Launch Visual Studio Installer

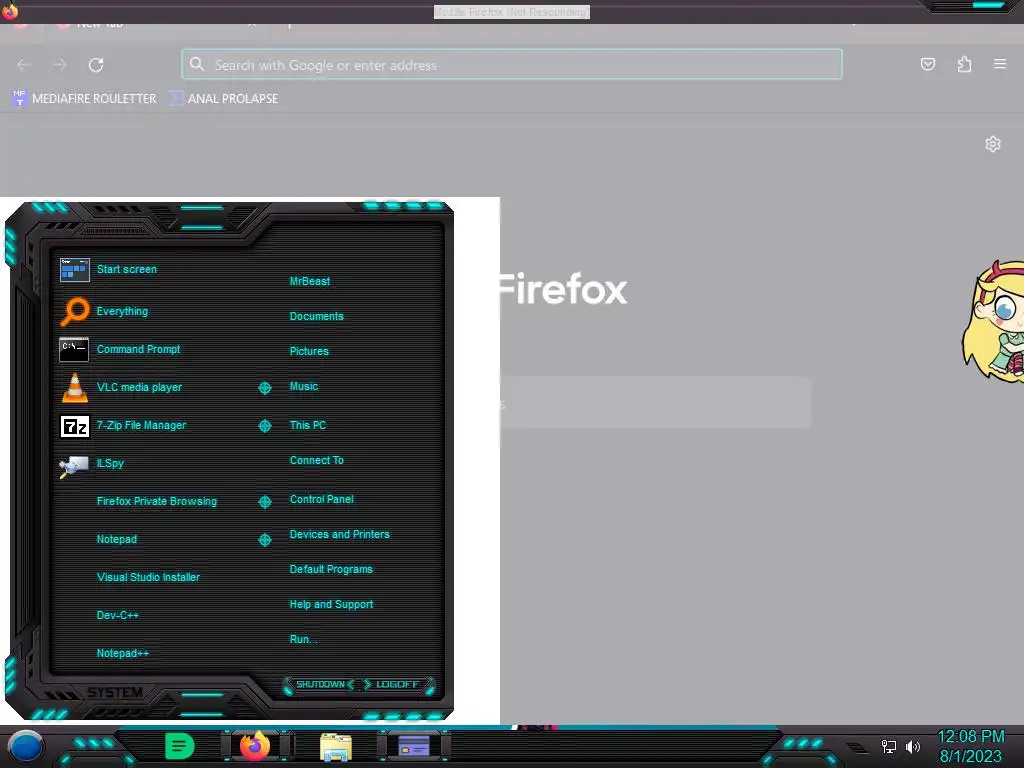[148, 577]
